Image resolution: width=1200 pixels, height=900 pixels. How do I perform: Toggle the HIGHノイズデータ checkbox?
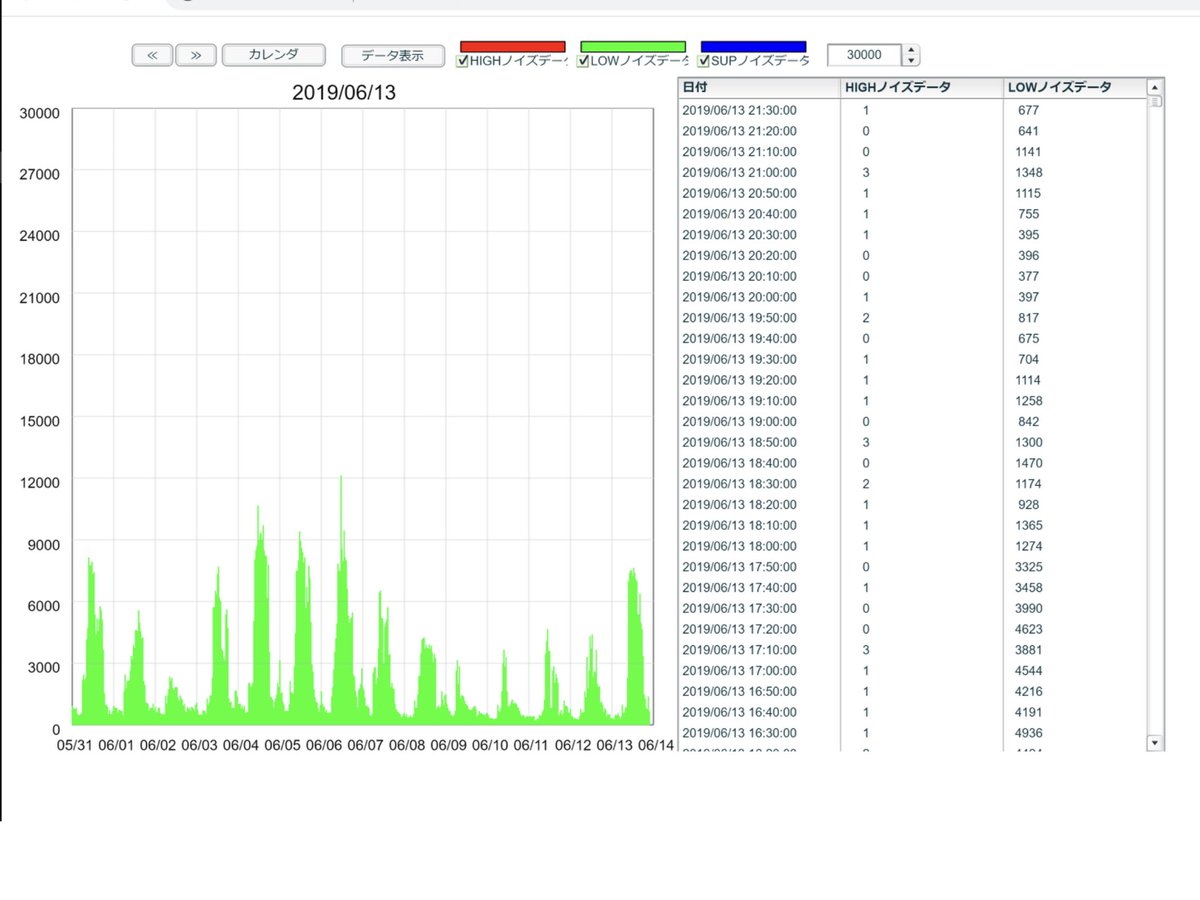[463, 61]
